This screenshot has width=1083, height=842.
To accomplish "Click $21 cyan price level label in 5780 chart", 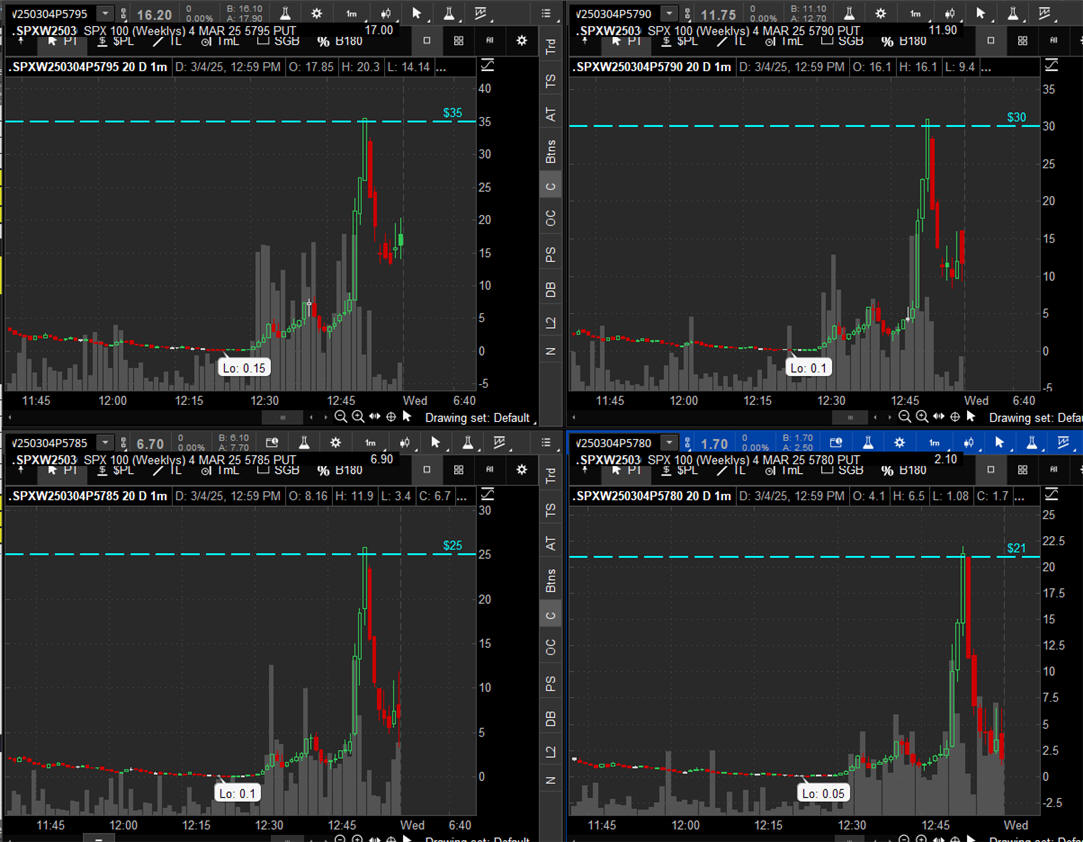I will click(1016, 548).
